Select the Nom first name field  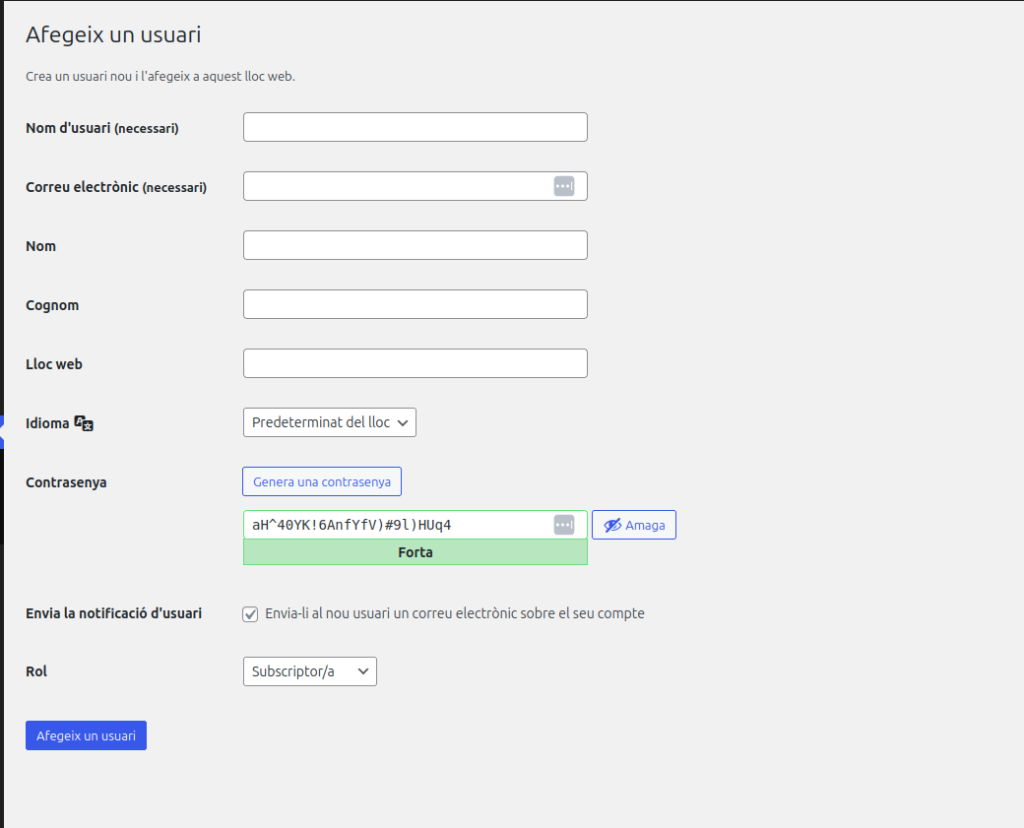tap(415, 246)
